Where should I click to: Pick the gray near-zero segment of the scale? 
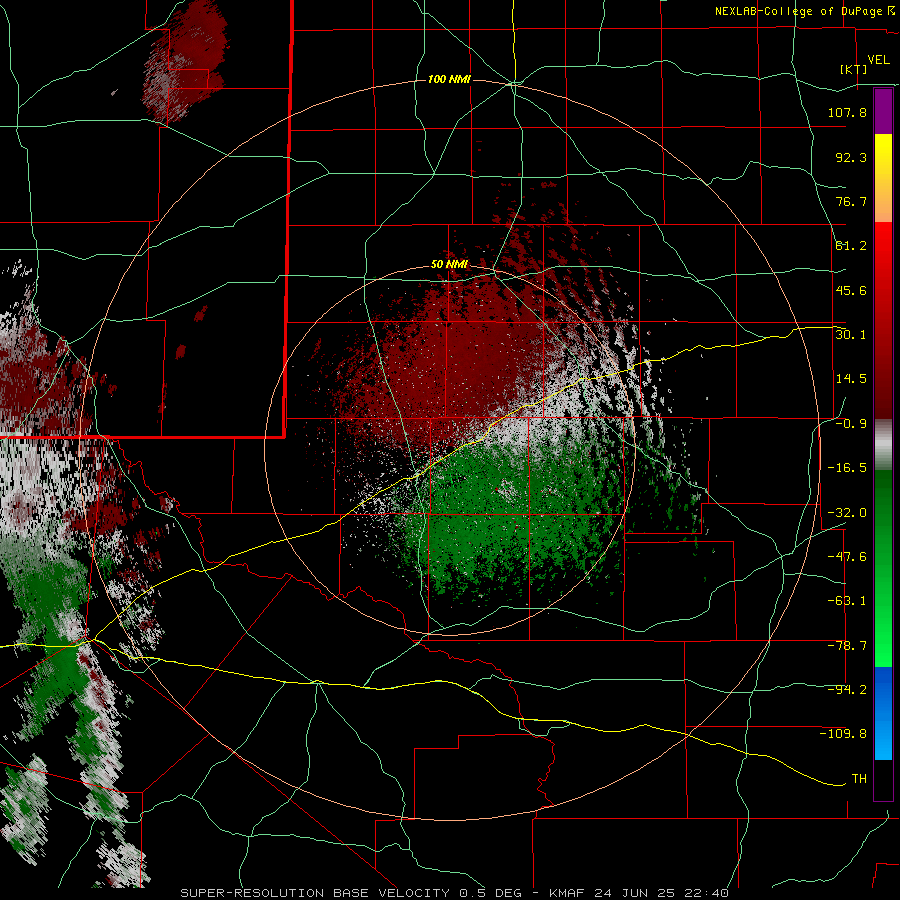[x=883, y=445]
